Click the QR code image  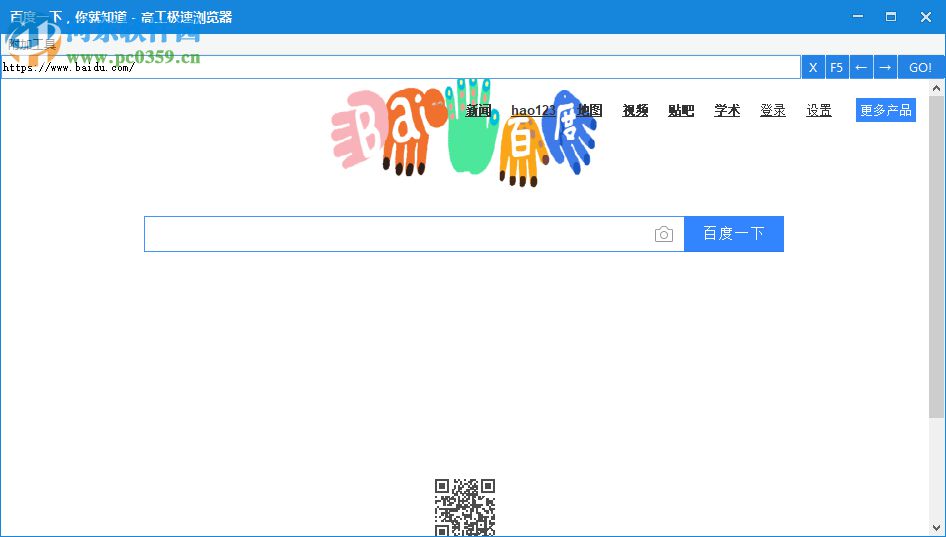465,507
